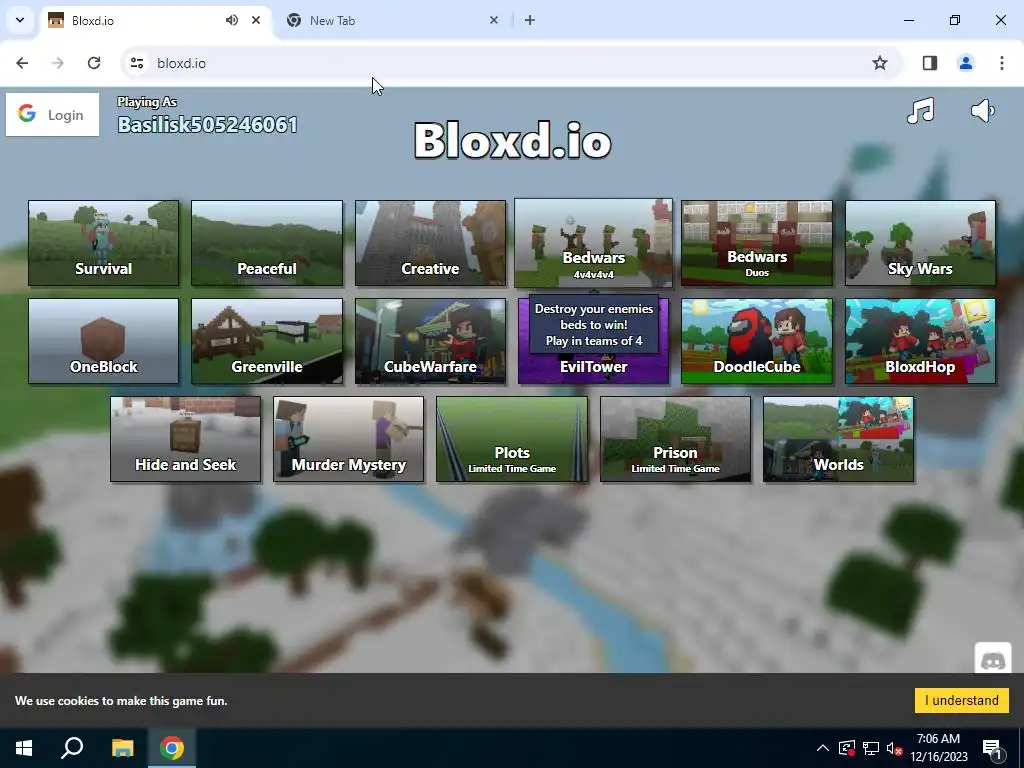Open the Chrome three-dot menu
The image size is (1024, 768).
point(1002,63)
